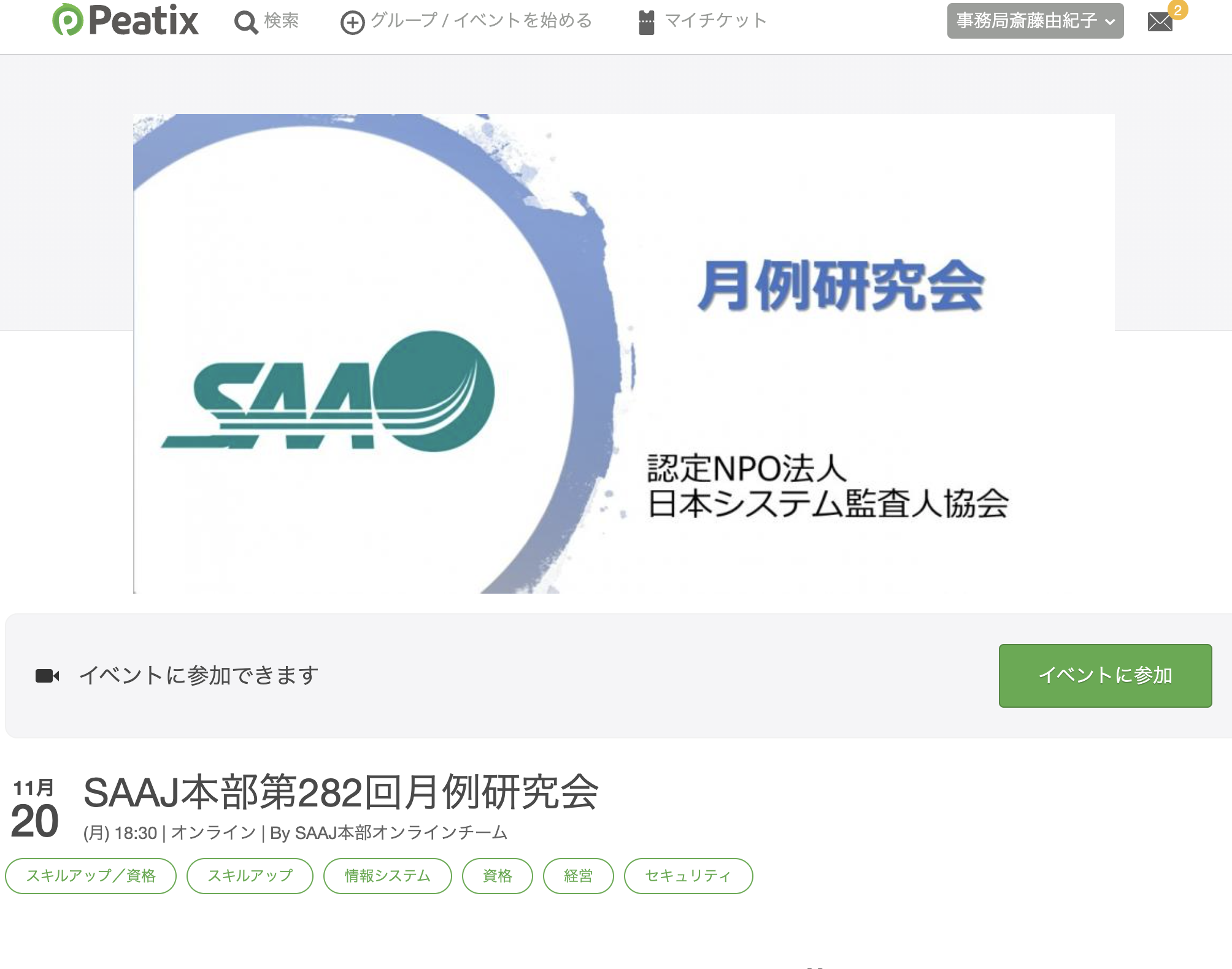Click the Peatix logo
Screen dimensions: 1232x969
click(x=125, y=20)
